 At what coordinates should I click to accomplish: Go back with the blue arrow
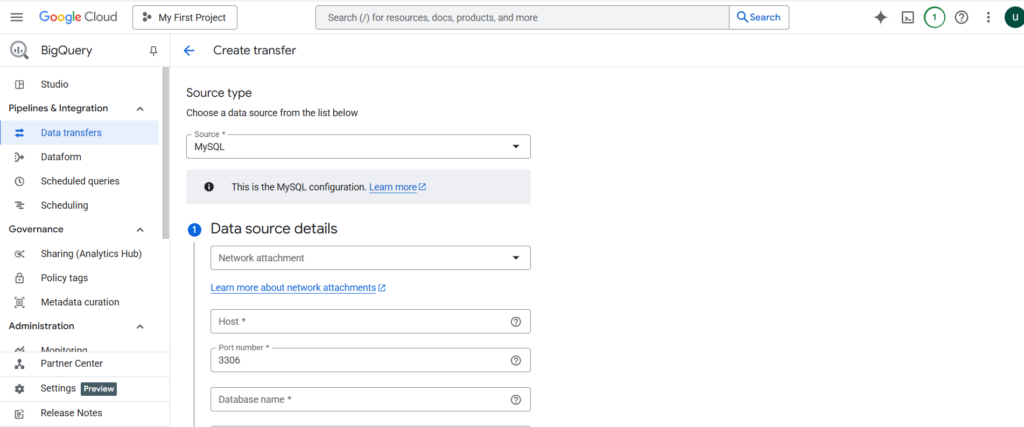(x=189, y=50)
